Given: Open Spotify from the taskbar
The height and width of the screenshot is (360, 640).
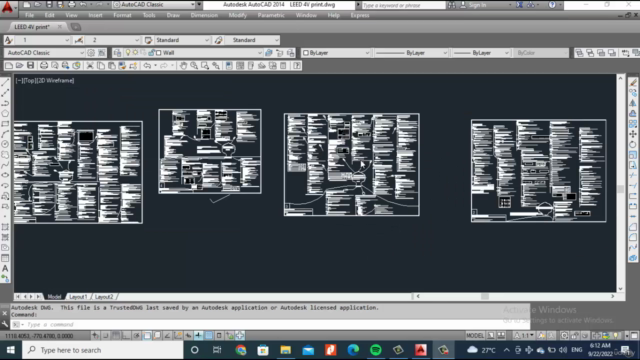Looking at the screenshot, I should [x=376, y=350].
